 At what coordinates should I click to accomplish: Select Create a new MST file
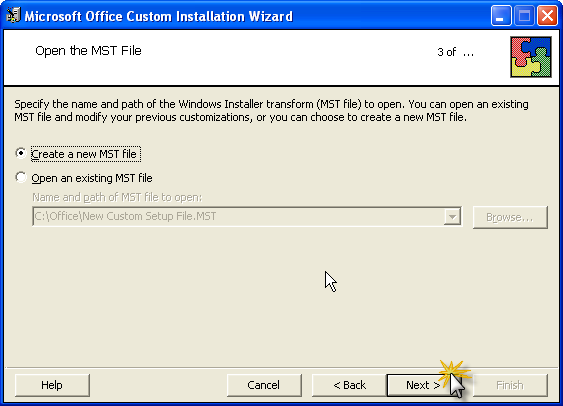tap(21, 153)
